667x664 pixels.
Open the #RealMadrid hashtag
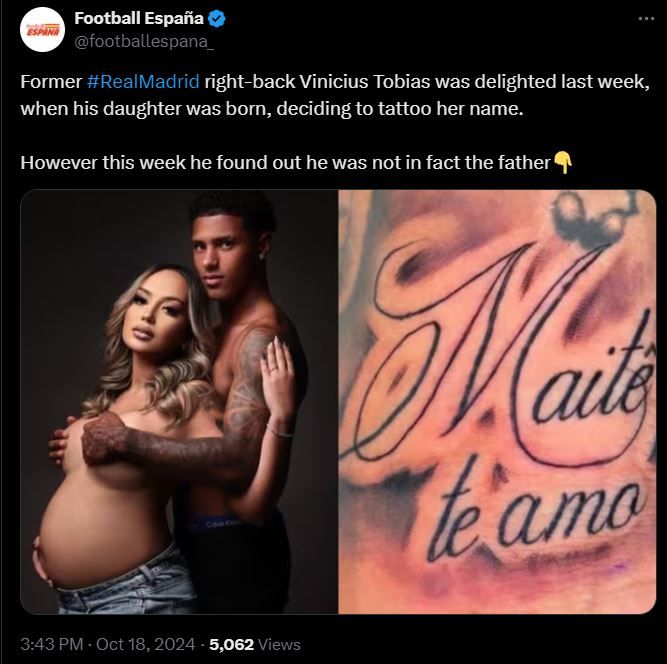click(143, 82)
